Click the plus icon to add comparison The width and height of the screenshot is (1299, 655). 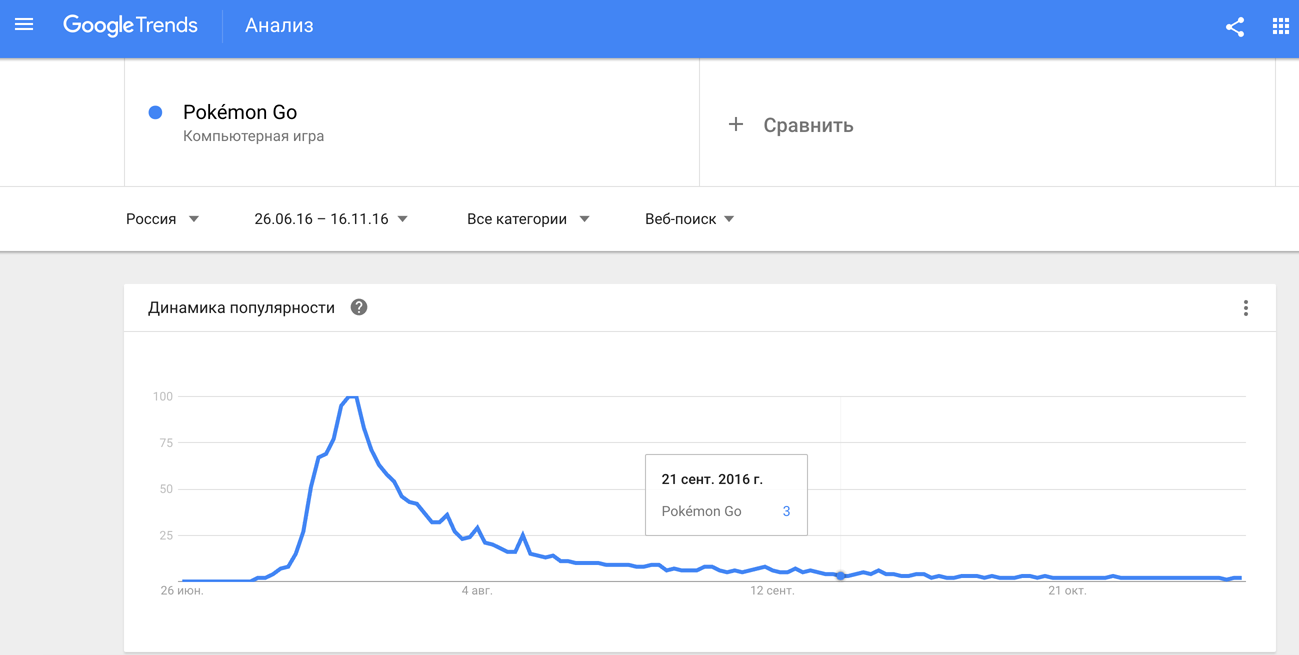point(736,125)
